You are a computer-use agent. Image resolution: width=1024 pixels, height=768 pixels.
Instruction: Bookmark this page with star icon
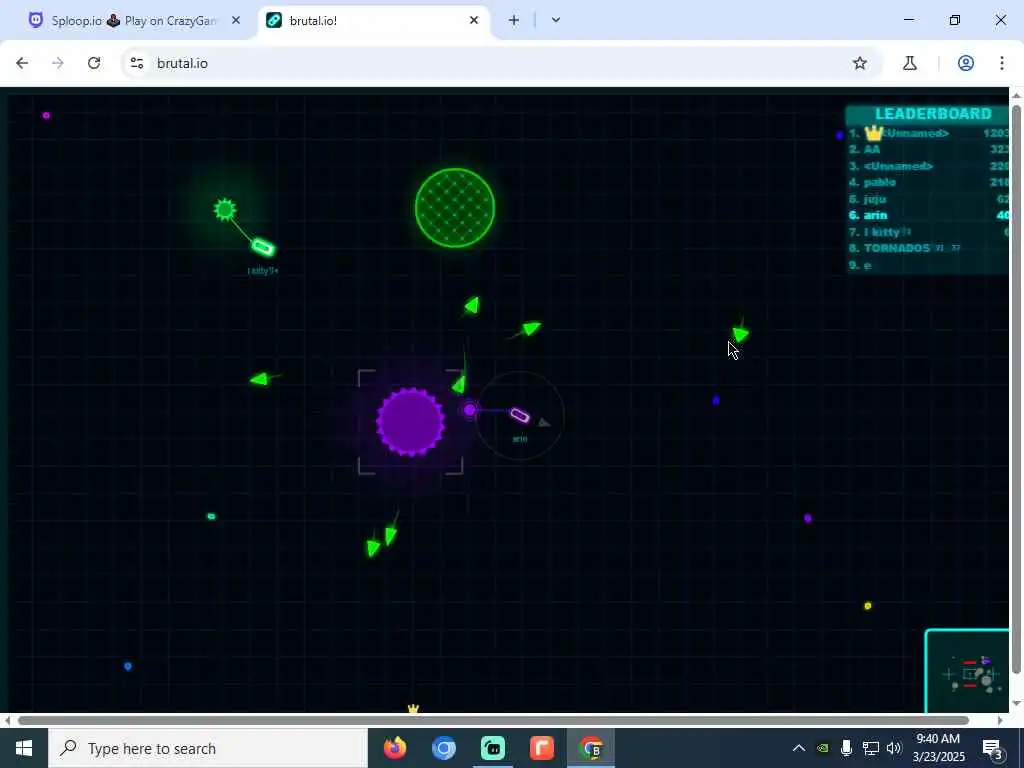860,63
